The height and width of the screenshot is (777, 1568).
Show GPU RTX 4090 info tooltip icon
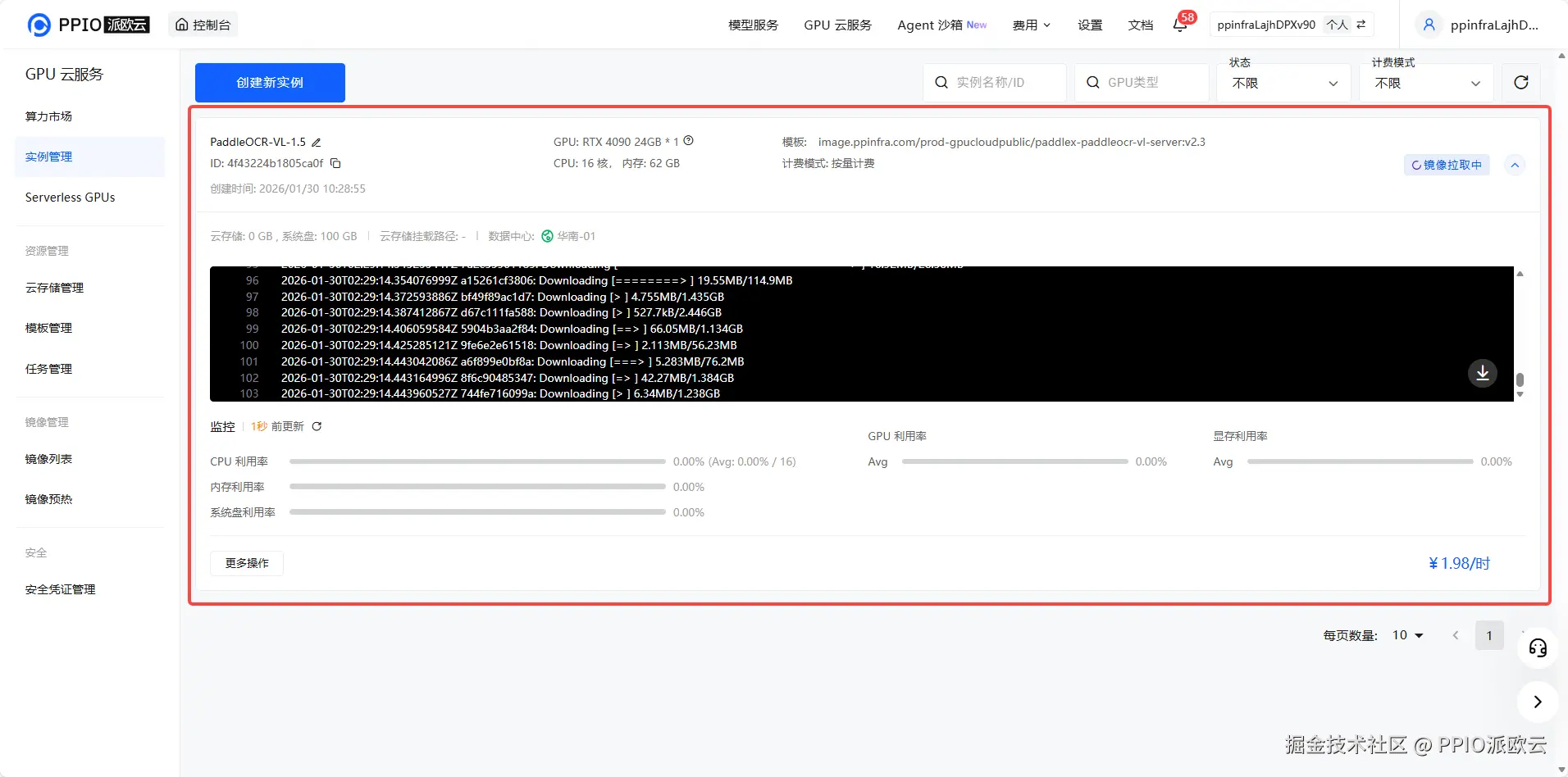(x=689, y=141)
